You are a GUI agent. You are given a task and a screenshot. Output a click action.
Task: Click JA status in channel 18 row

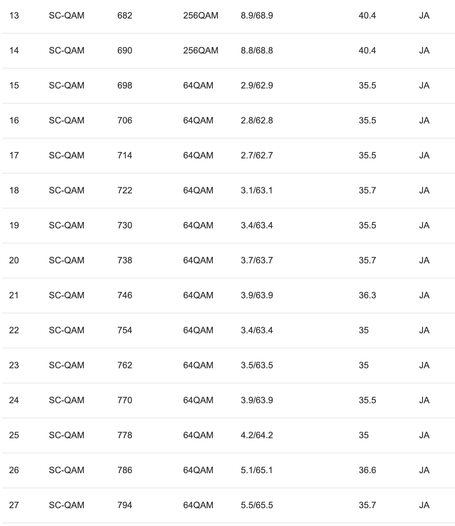tap(424, 190)
